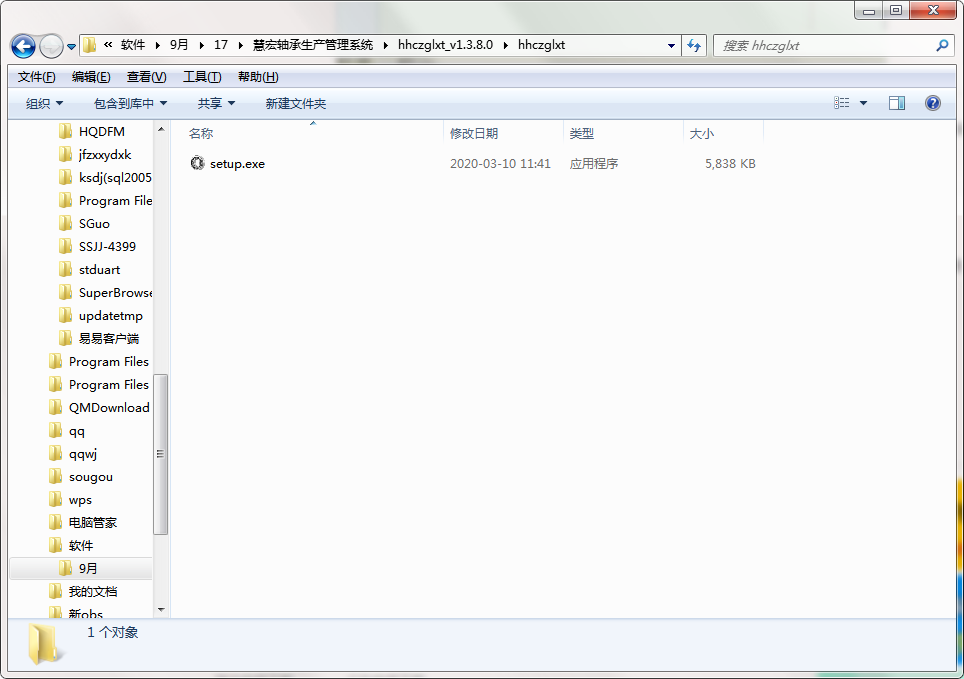
Task: Click the Back navigation arrow button
Action: pyautogui.click(x=23, y=46)
